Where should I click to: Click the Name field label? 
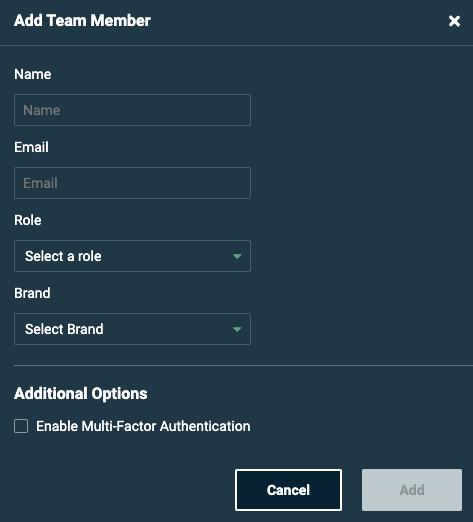[33, 74]
